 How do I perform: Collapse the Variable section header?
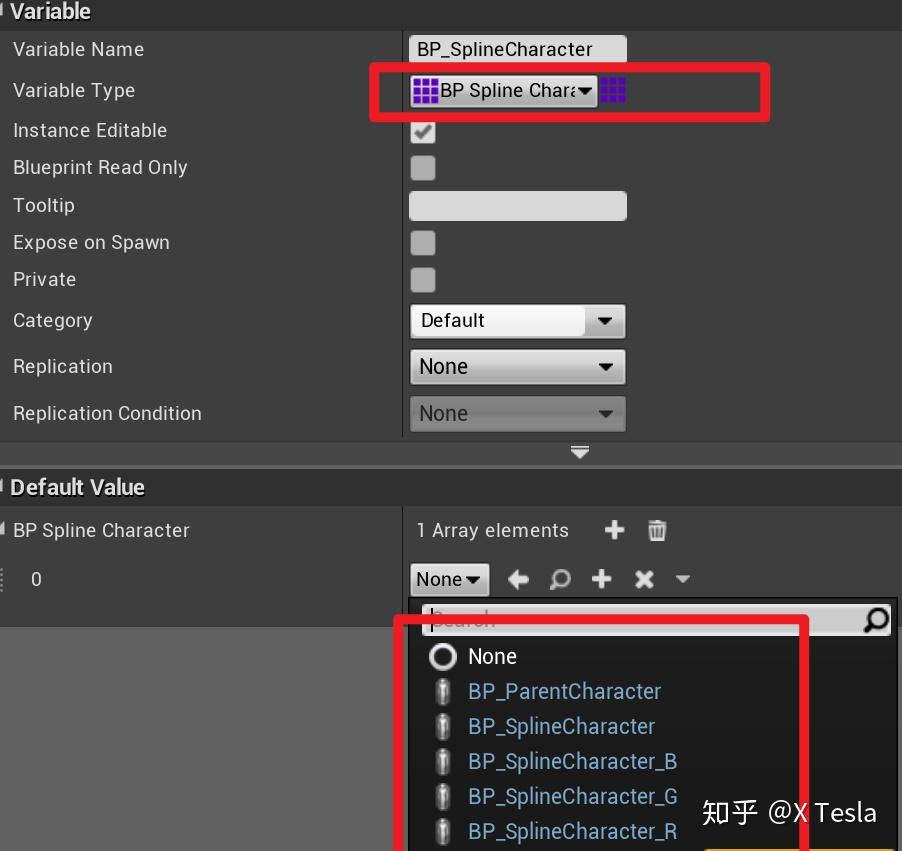pyautogui.click(x=50, y=12)
